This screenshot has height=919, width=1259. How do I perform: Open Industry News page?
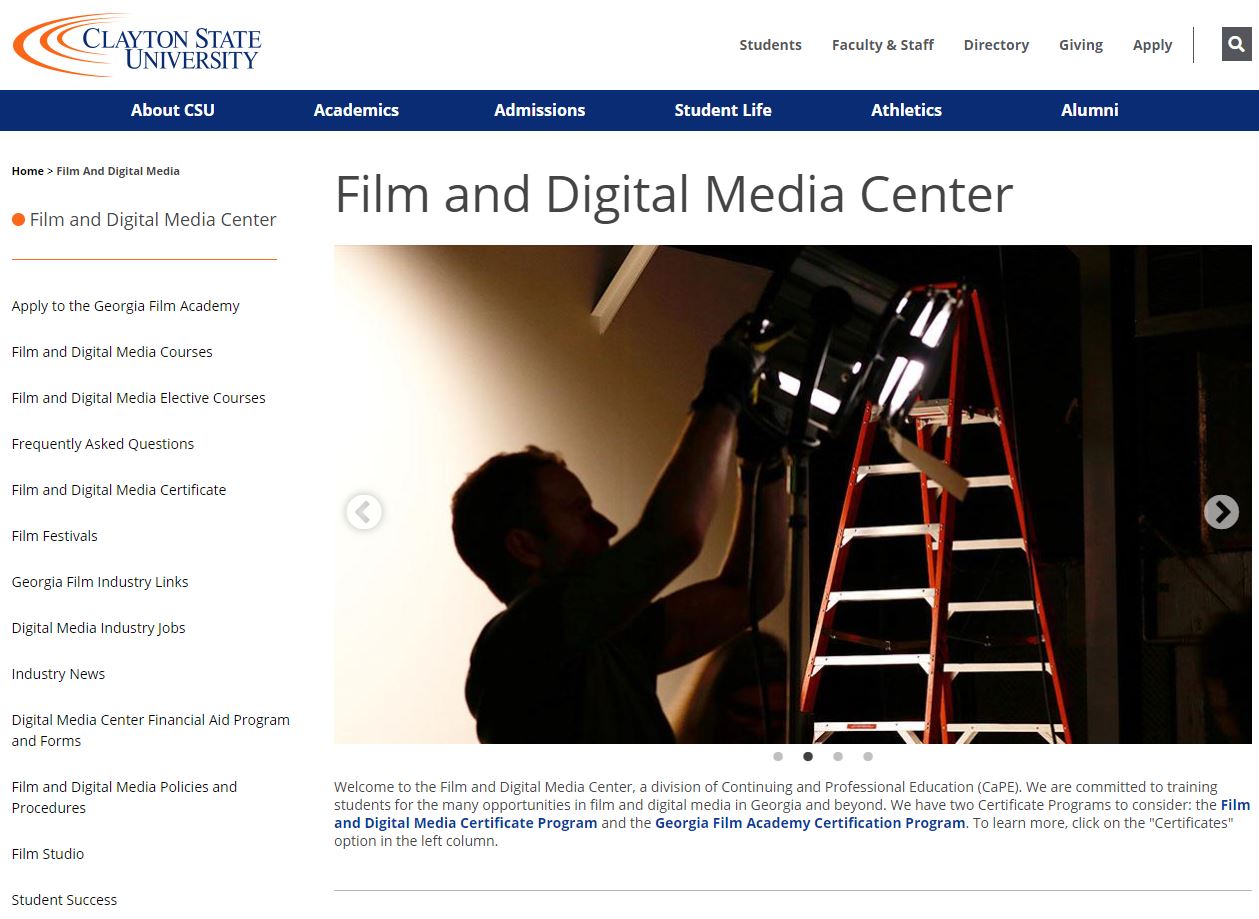58,674
